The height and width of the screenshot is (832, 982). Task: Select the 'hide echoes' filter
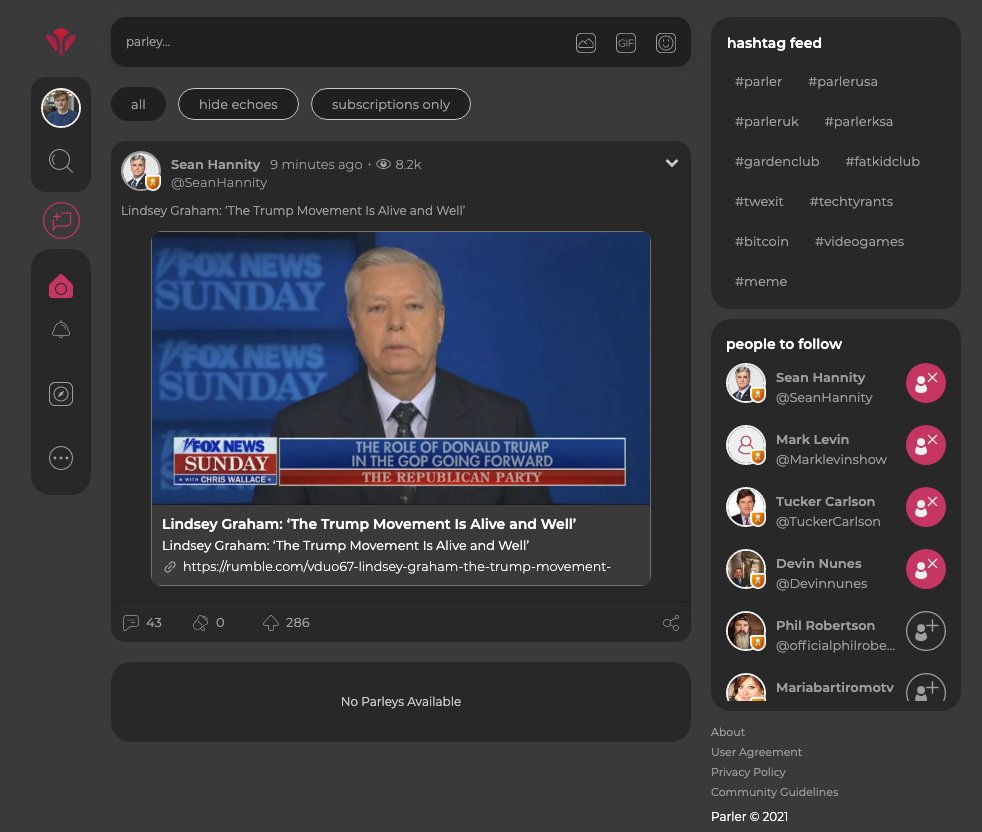click(x=238, y=104)
